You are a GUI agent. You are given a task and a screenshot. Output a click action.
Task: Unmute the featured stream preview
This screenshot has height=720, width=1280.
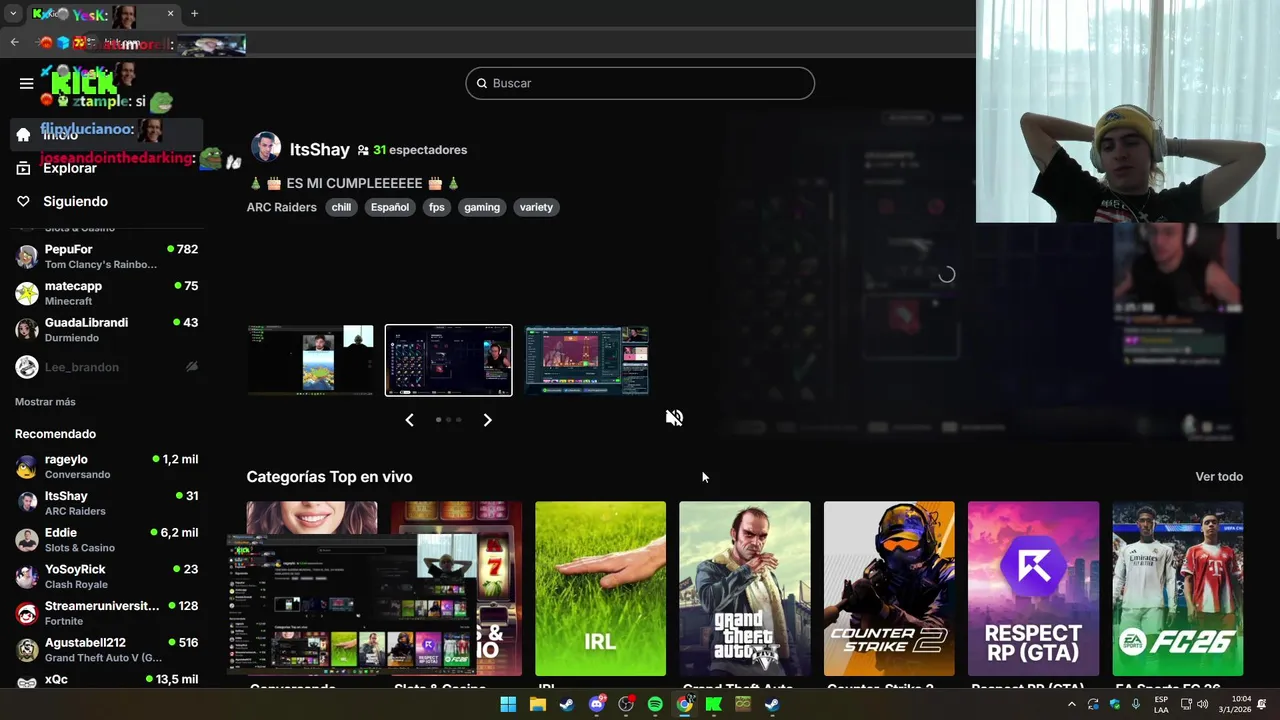[x=674, y=418]
